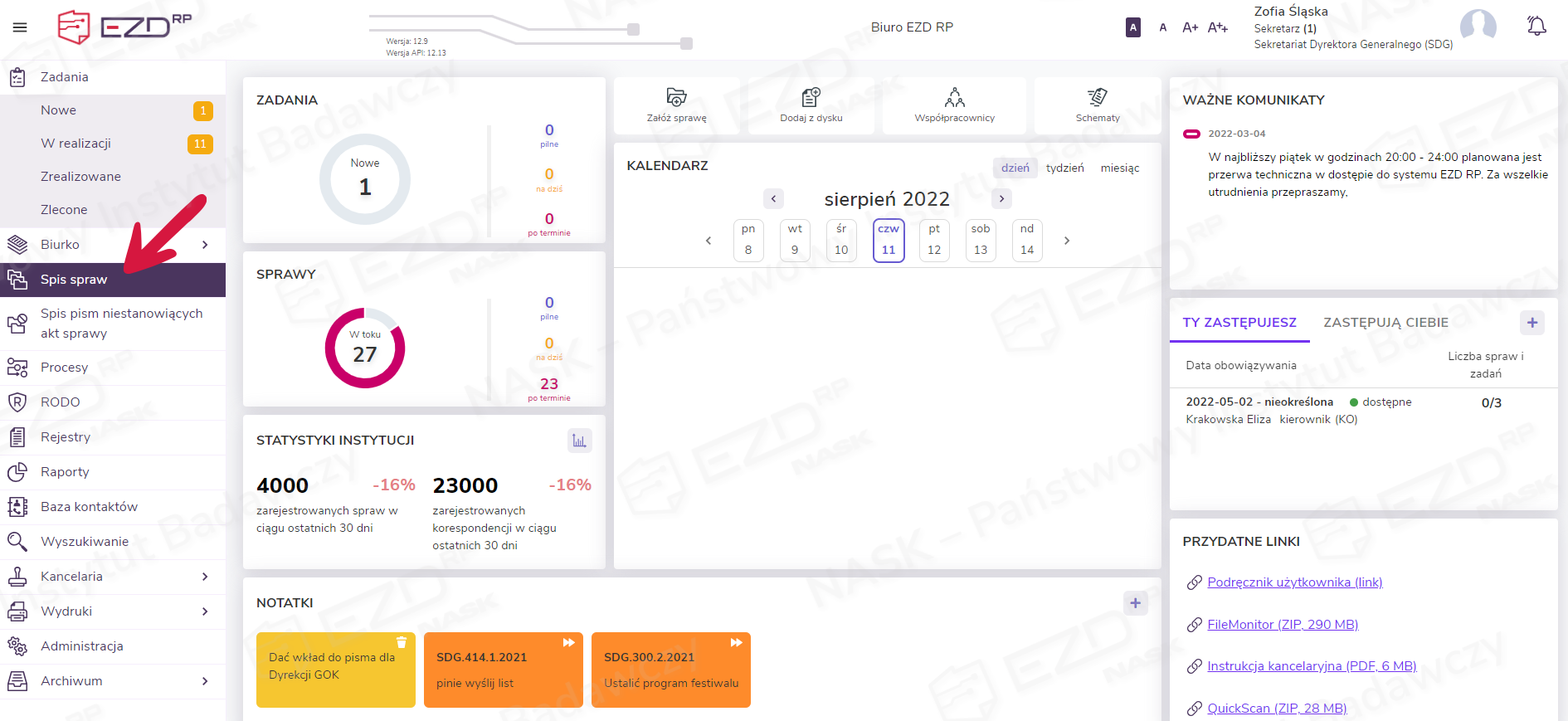Click the notifications bell icon
The width and height of the screenshot is (1568, 721).
click(x=1536, y=27)
